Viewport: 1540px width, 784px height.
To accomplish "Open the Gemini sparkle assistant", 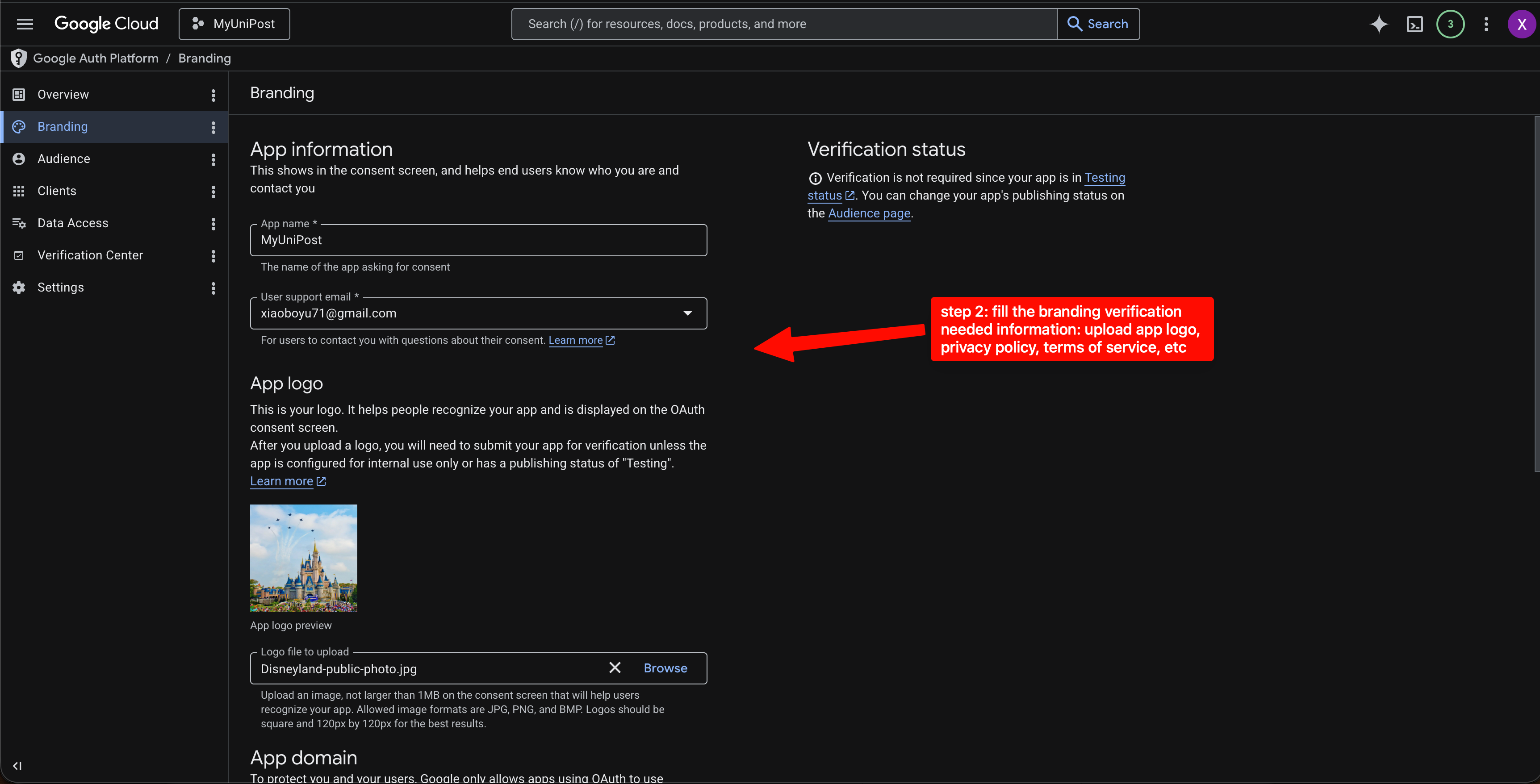I will [1379, 24].
